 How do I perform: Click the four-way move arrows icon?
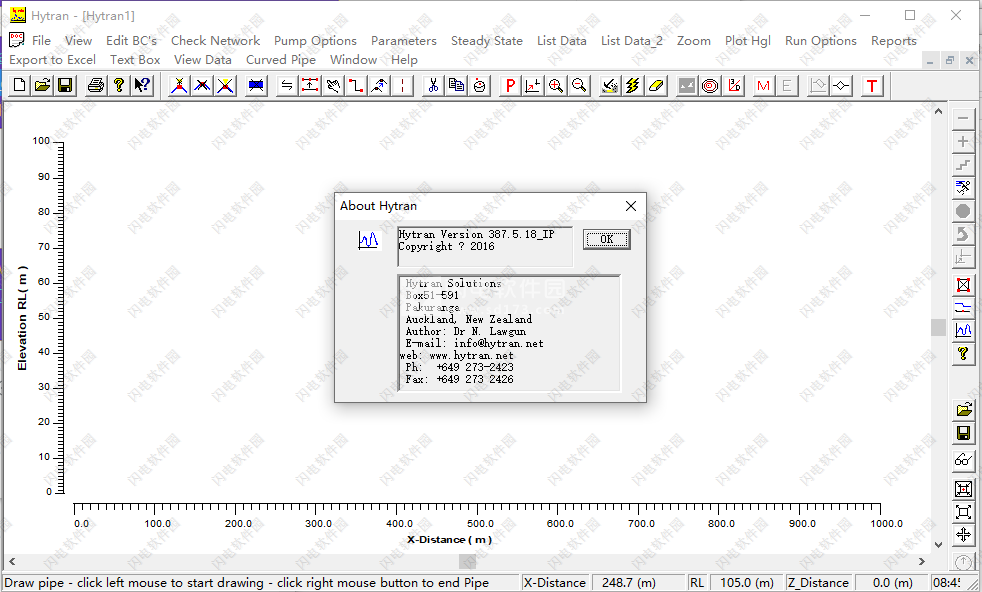[963, 534]
